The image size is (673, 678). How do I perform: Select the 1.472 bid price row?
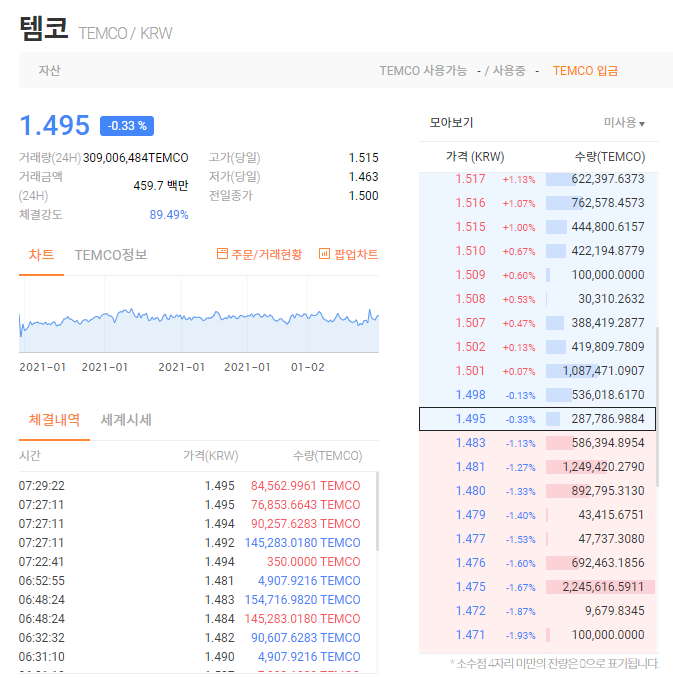click(537, 611)
